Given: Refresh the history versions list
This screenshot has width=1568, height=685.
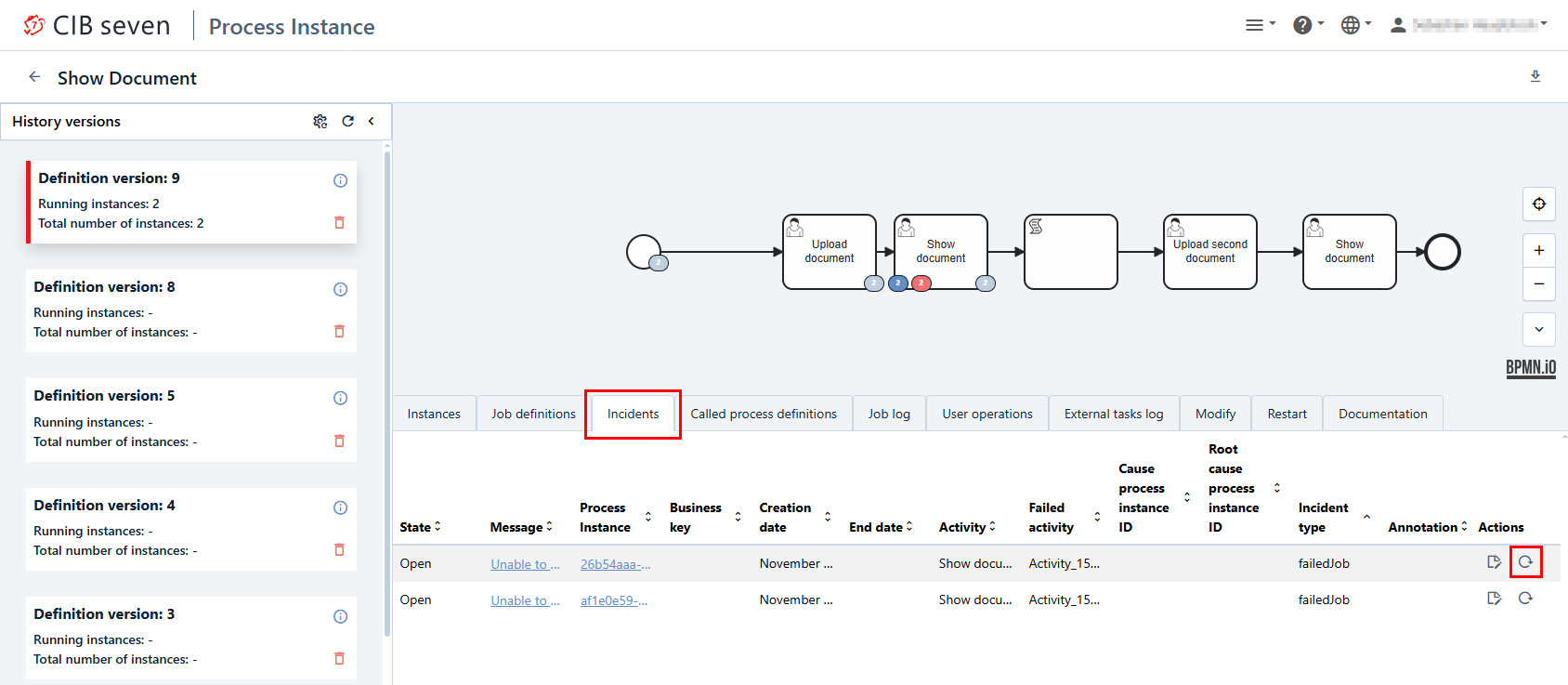Looking at the screenshot, I should (x=347, y=121).
